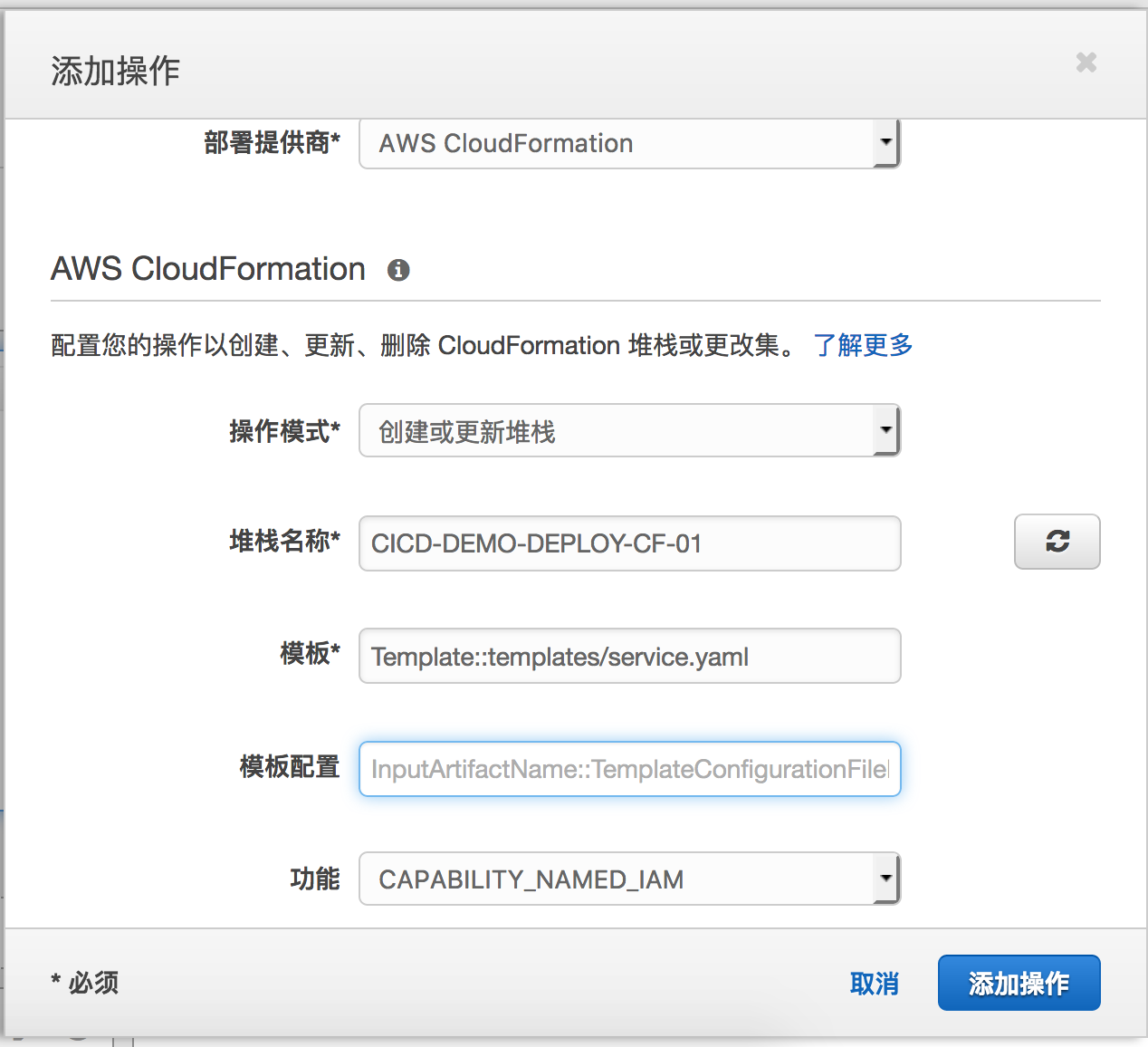Click the 功能 field label
Viewport: 1148px width, 1047px height.
click(x=314, y=879)
